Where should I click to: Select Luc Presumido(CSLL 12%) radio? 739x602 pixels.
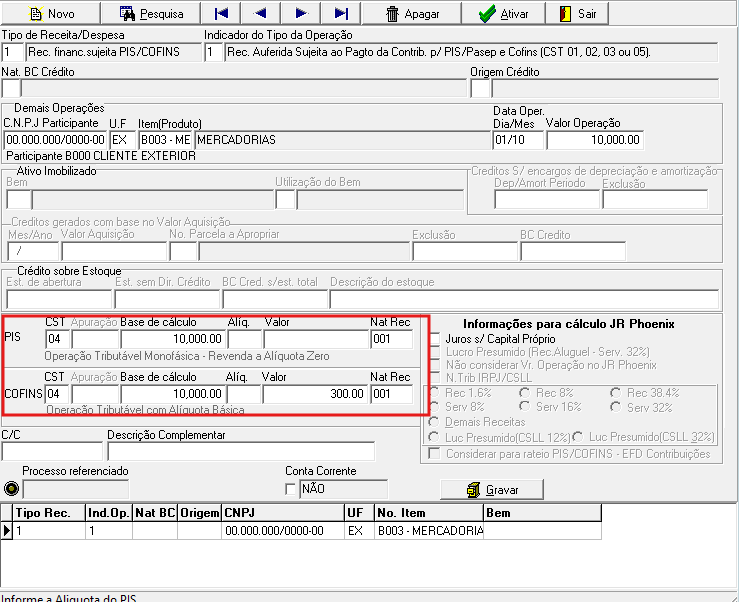coord(434,437)
